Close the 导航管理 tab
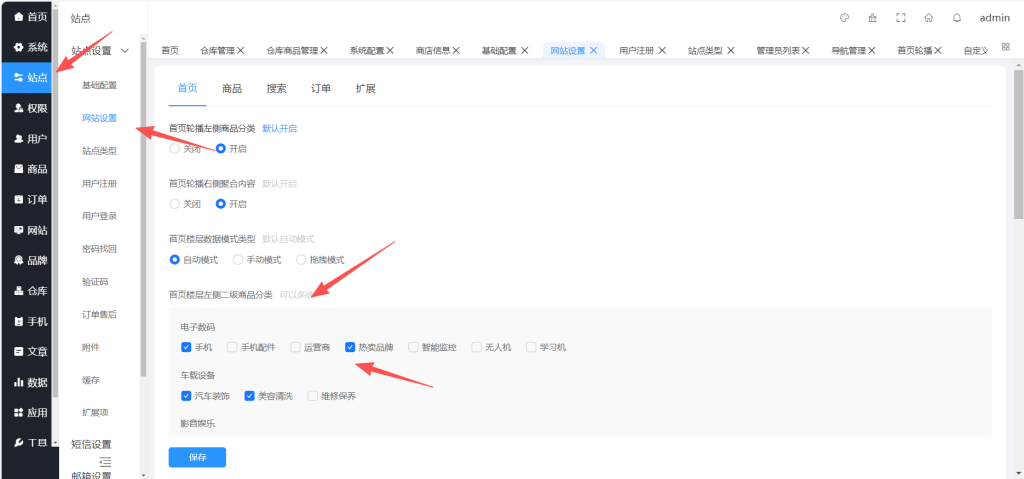The height and width of the screenshot is (479, 1024). pos(871,50)
